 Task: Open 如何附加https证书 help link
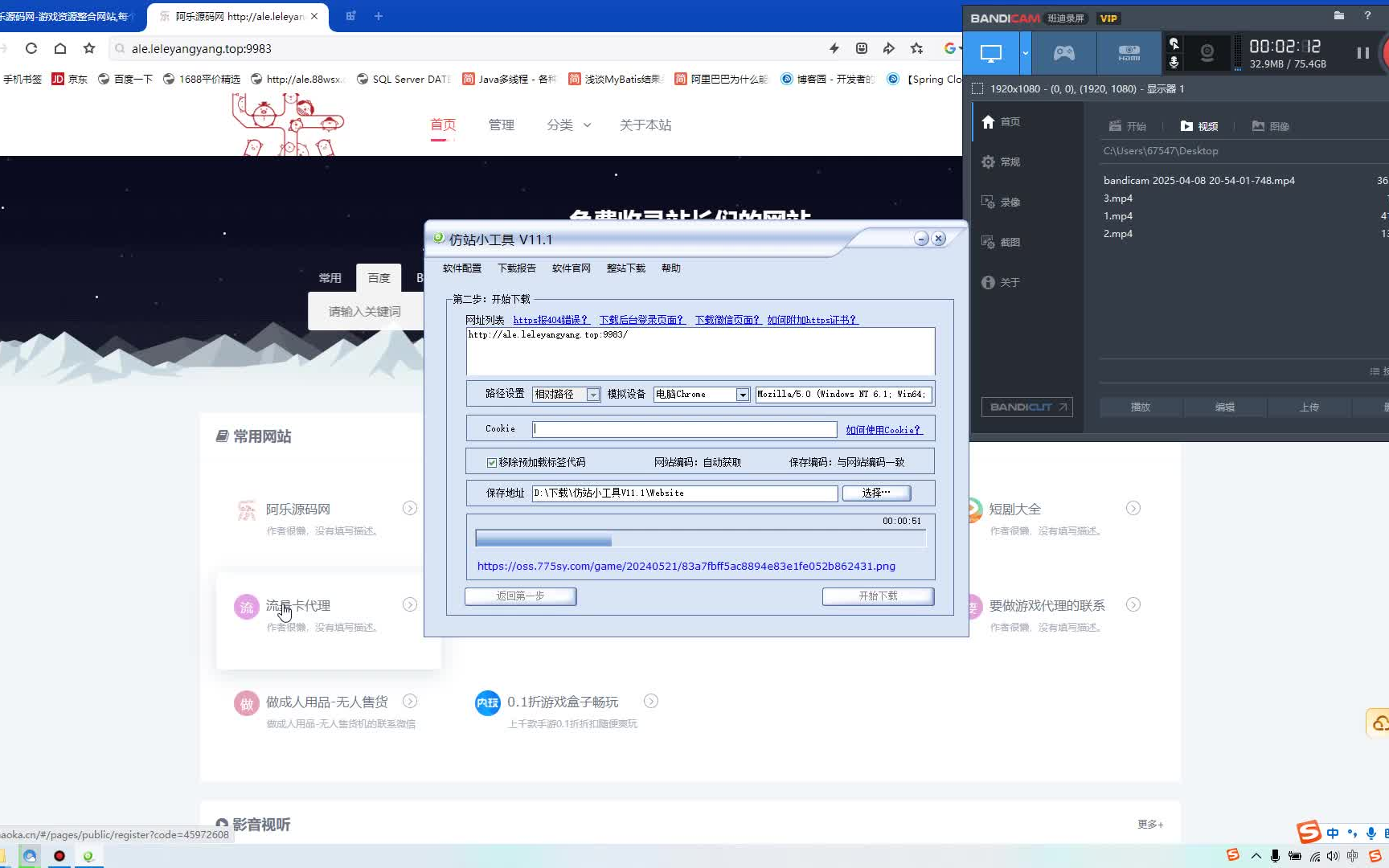[x=812, y=320]
